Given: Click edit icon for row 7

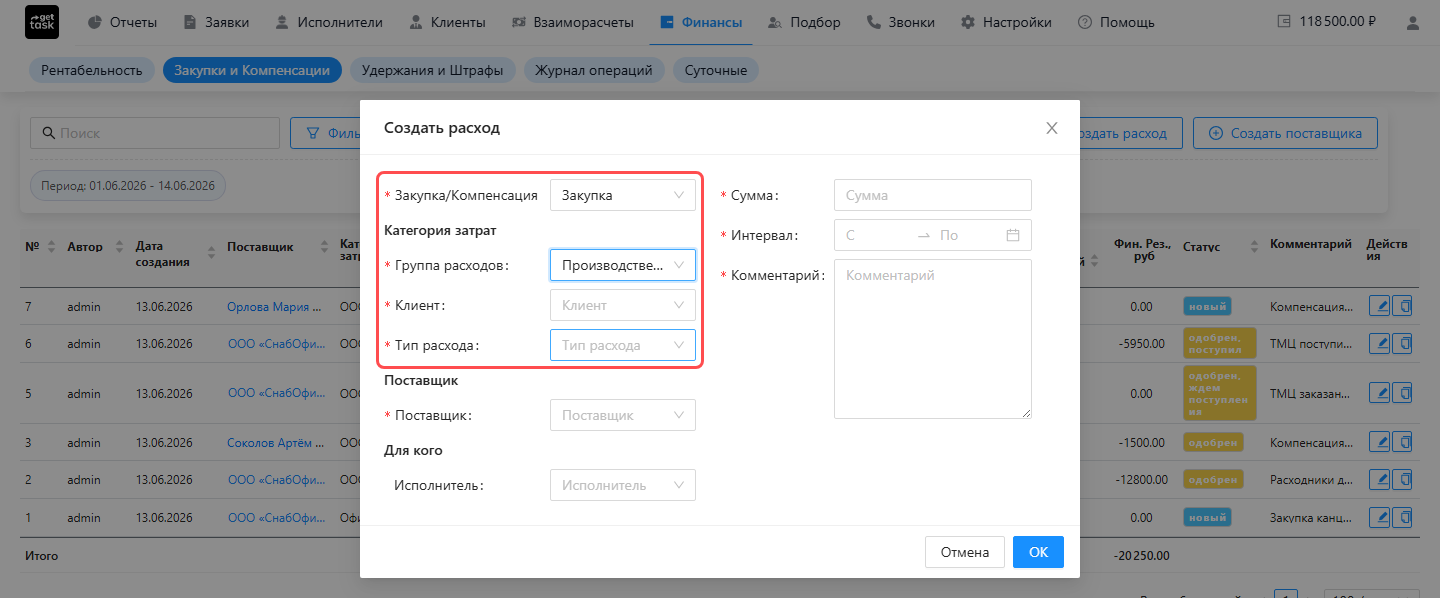Looking at the screenshot, I should click(1380, 307).
